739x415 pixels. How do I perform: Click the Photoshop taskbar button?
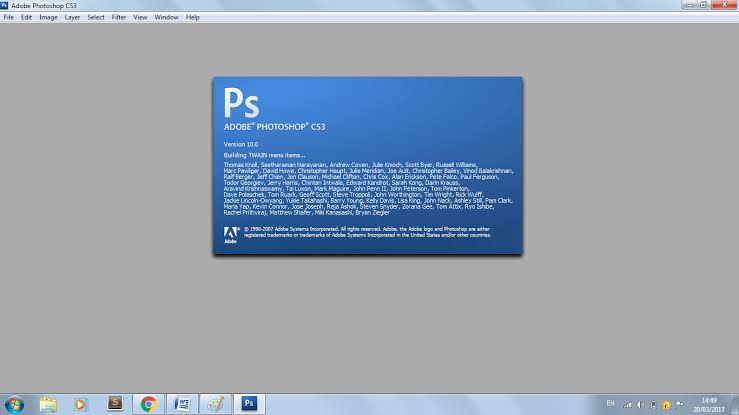249,404
